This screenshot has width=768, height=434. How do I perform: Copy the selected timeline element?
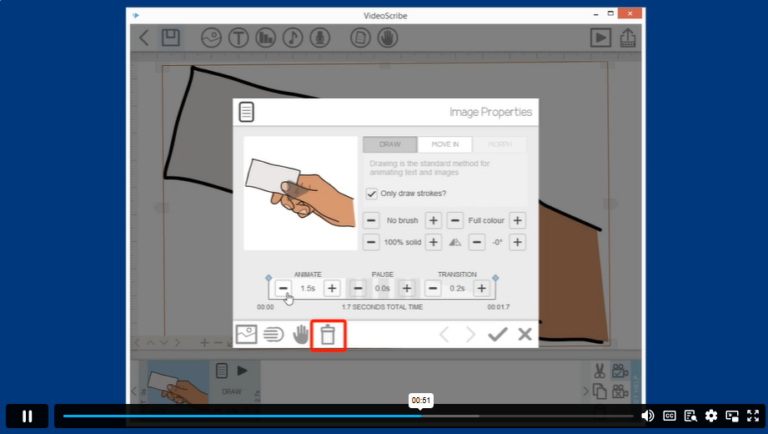600,391
